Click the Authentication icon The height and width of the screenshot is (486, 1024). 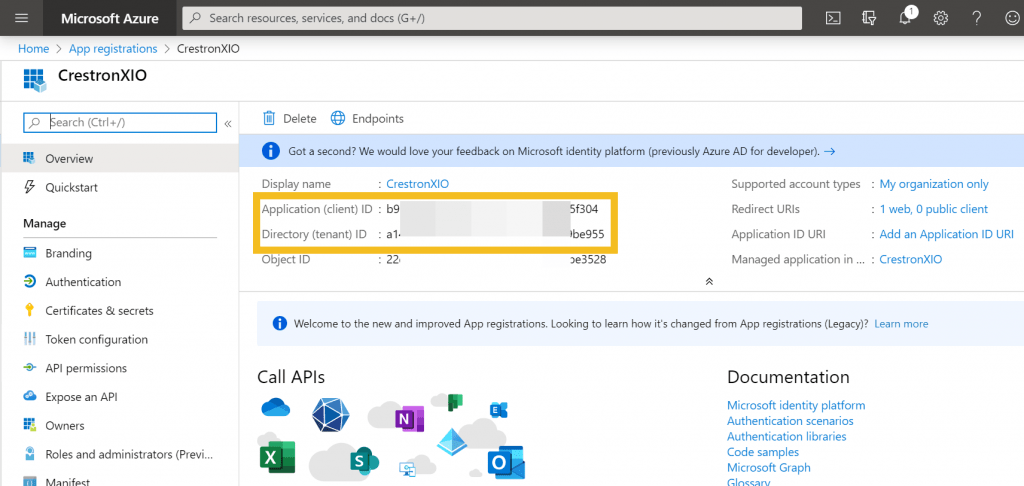[x=29, y=282]
